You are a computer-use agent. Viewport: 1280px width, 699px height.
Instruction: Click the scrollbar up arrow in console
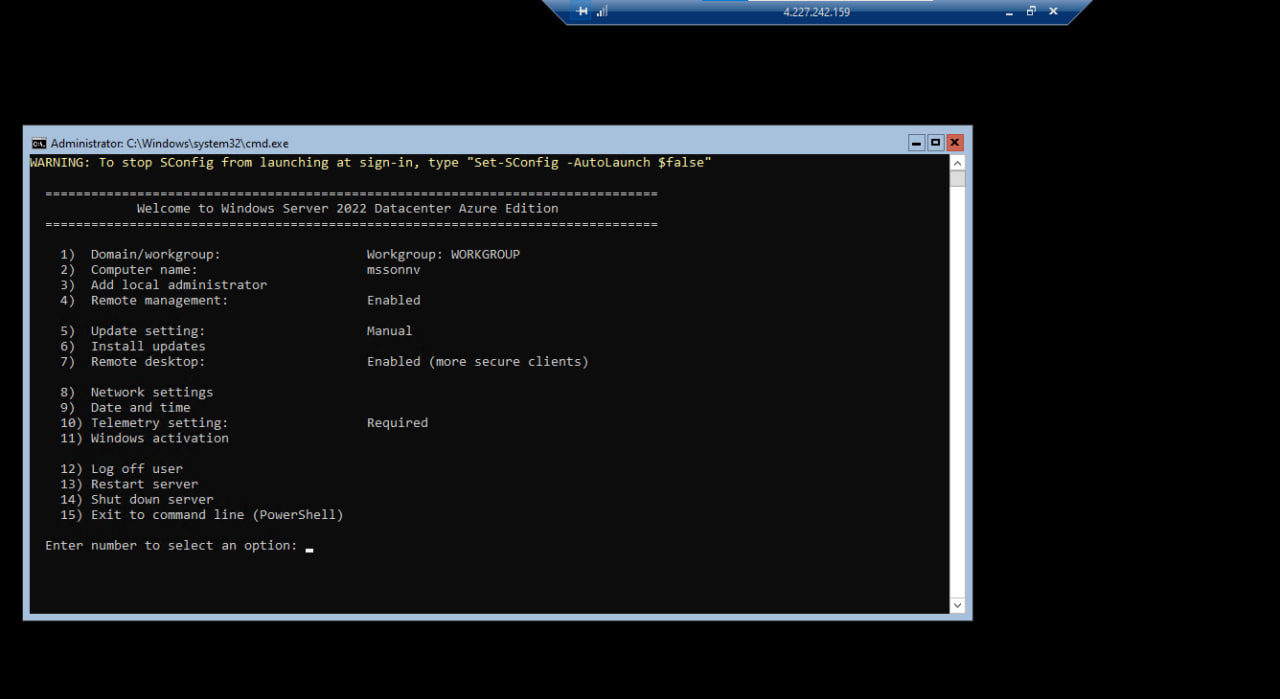coord(957,162)
